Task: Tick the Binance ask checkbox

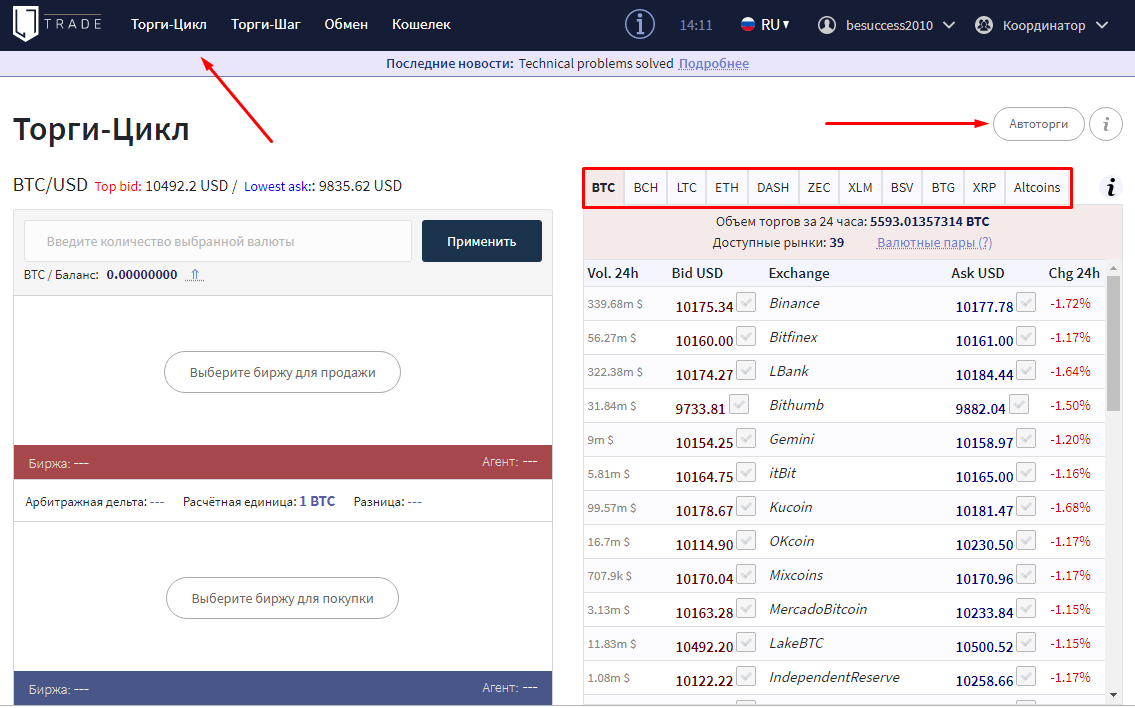Action: 1026,302
